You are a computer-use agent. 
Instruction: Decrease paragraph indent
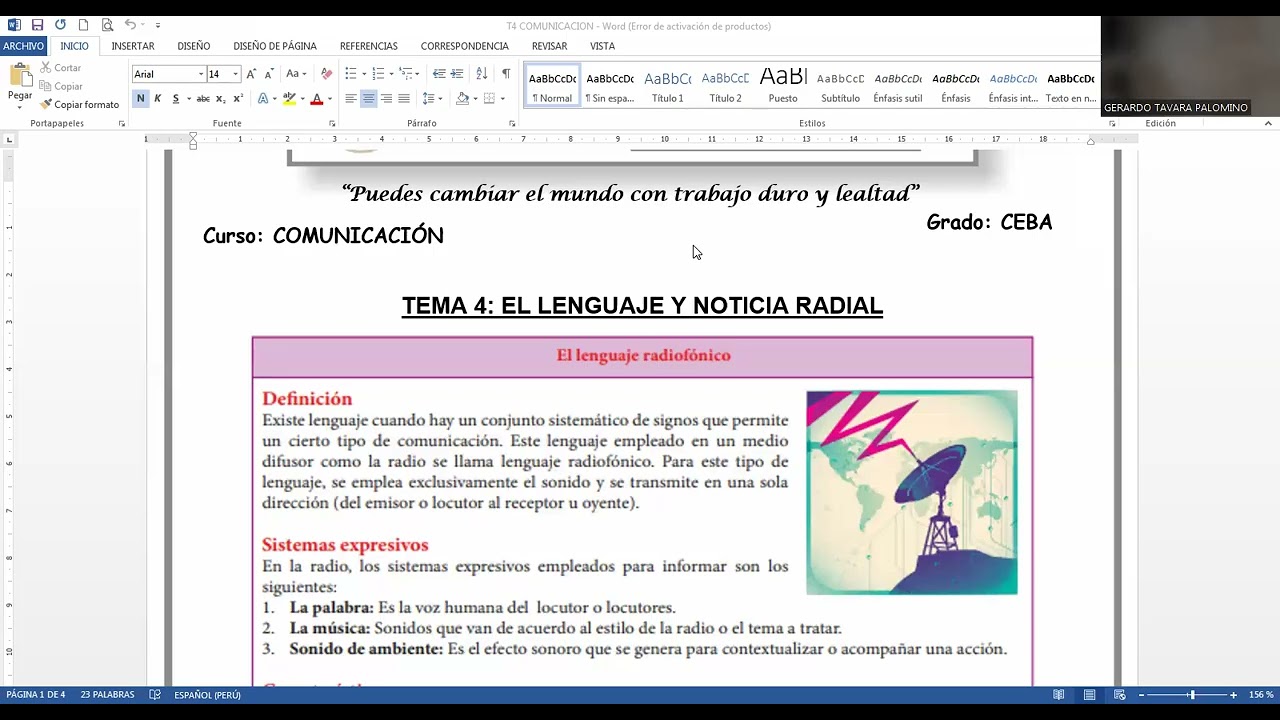439,74
